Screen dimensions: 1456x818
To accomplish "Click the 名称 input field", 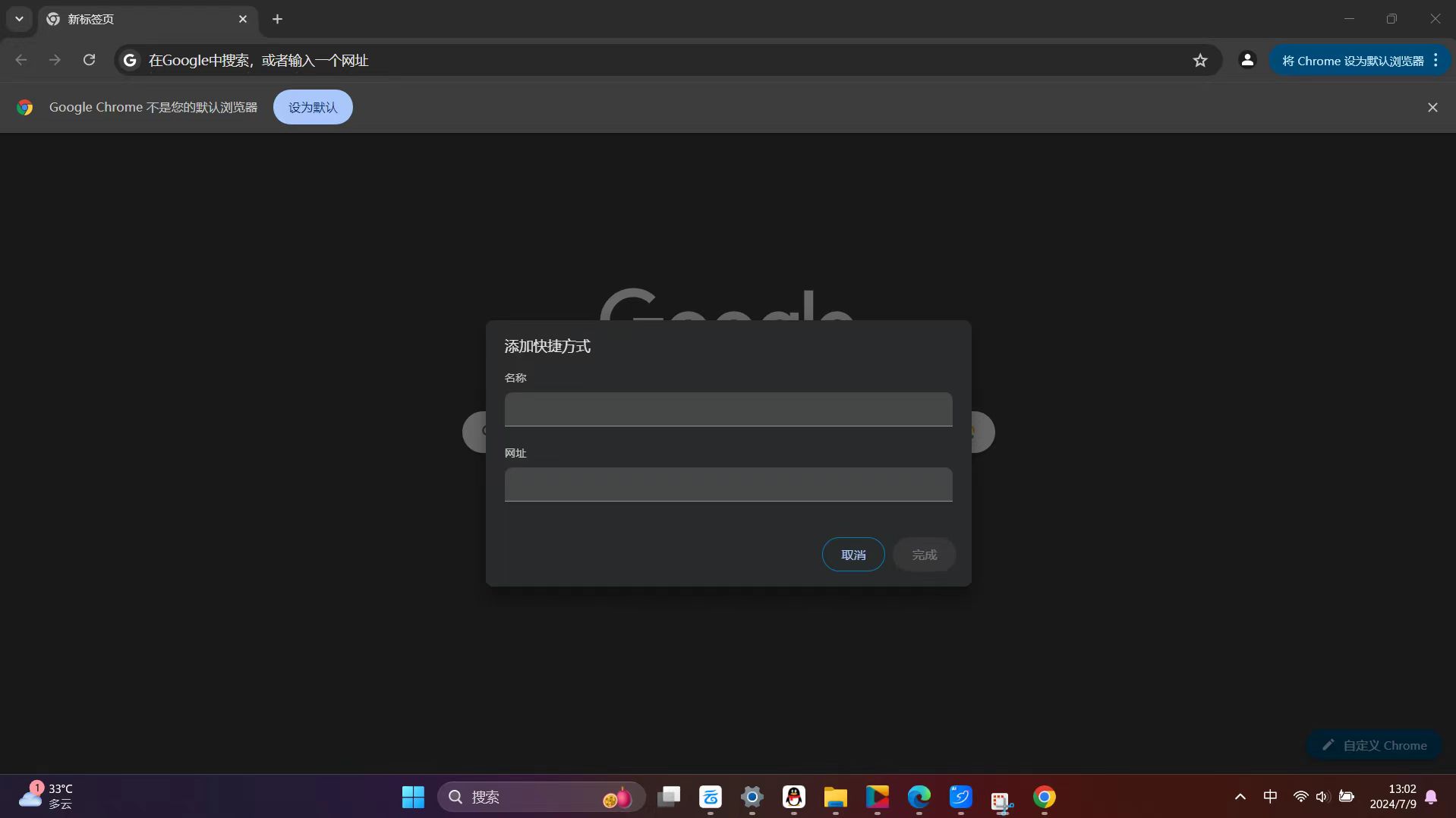I will (727, 409).
